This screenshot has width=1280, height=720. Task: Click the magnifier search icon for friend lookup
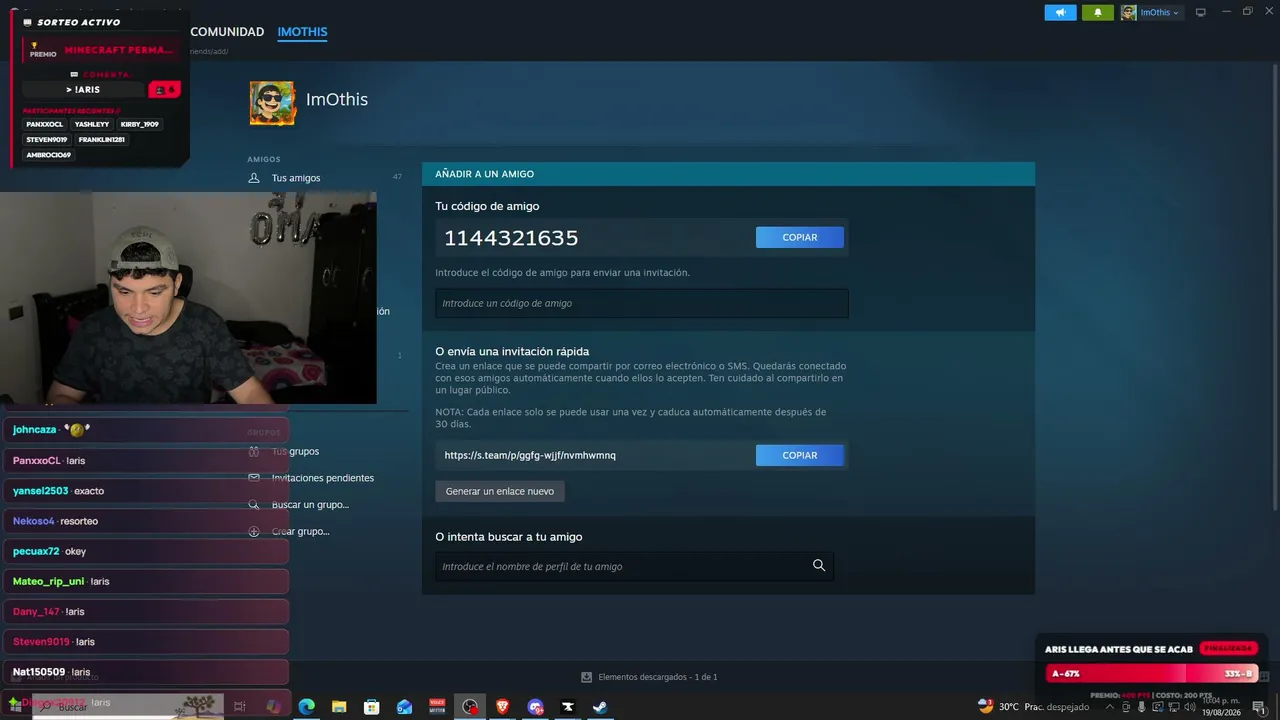(x=819, y=566)
